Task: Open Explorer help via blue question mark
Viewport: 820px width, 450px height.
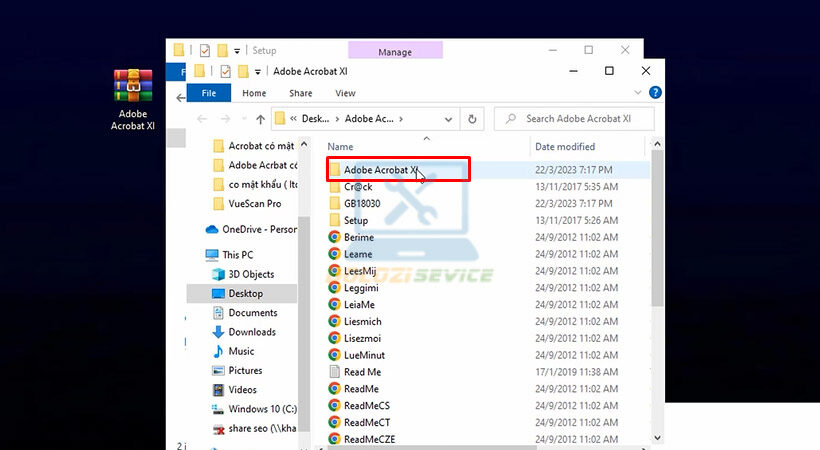Action: [x=655, y=93]
